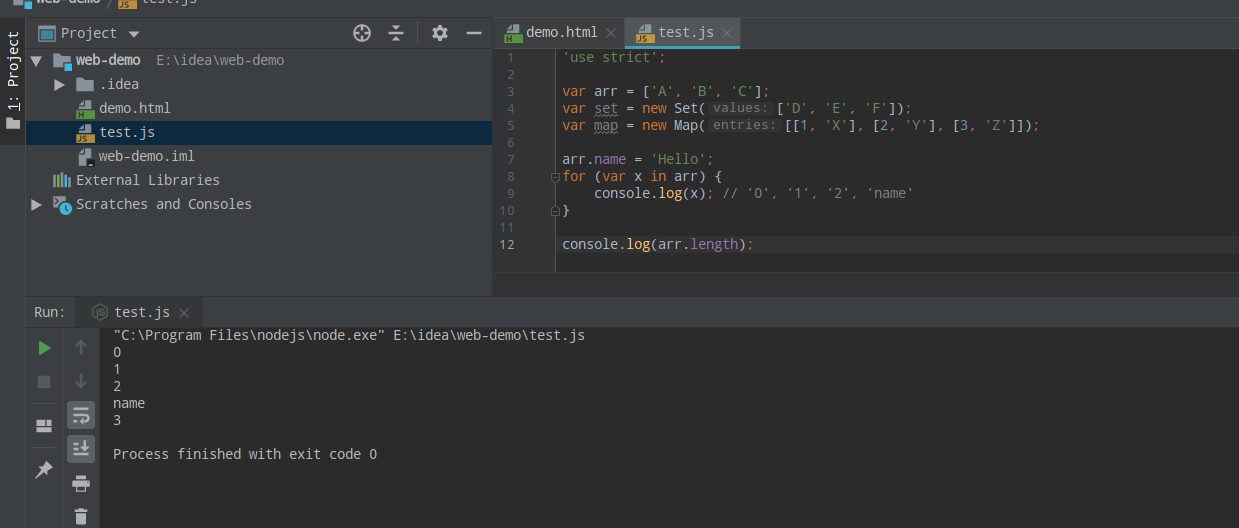Click the 'entries:' parameter hint
Screen dimensions: 1239x528
[x=744, y=125]
